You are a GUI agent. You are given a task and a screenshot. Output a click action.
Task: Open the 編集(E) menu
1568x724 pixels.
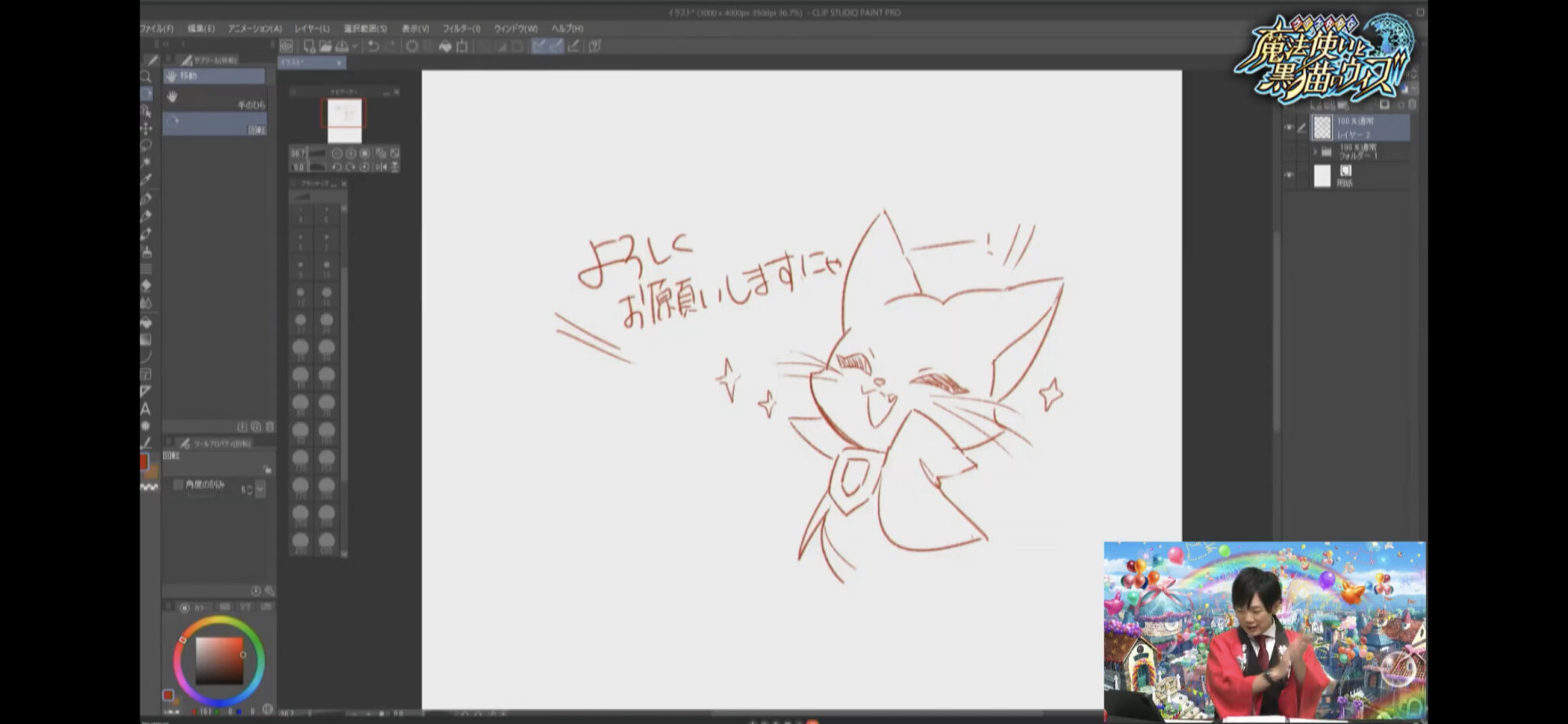pos(201,28)
